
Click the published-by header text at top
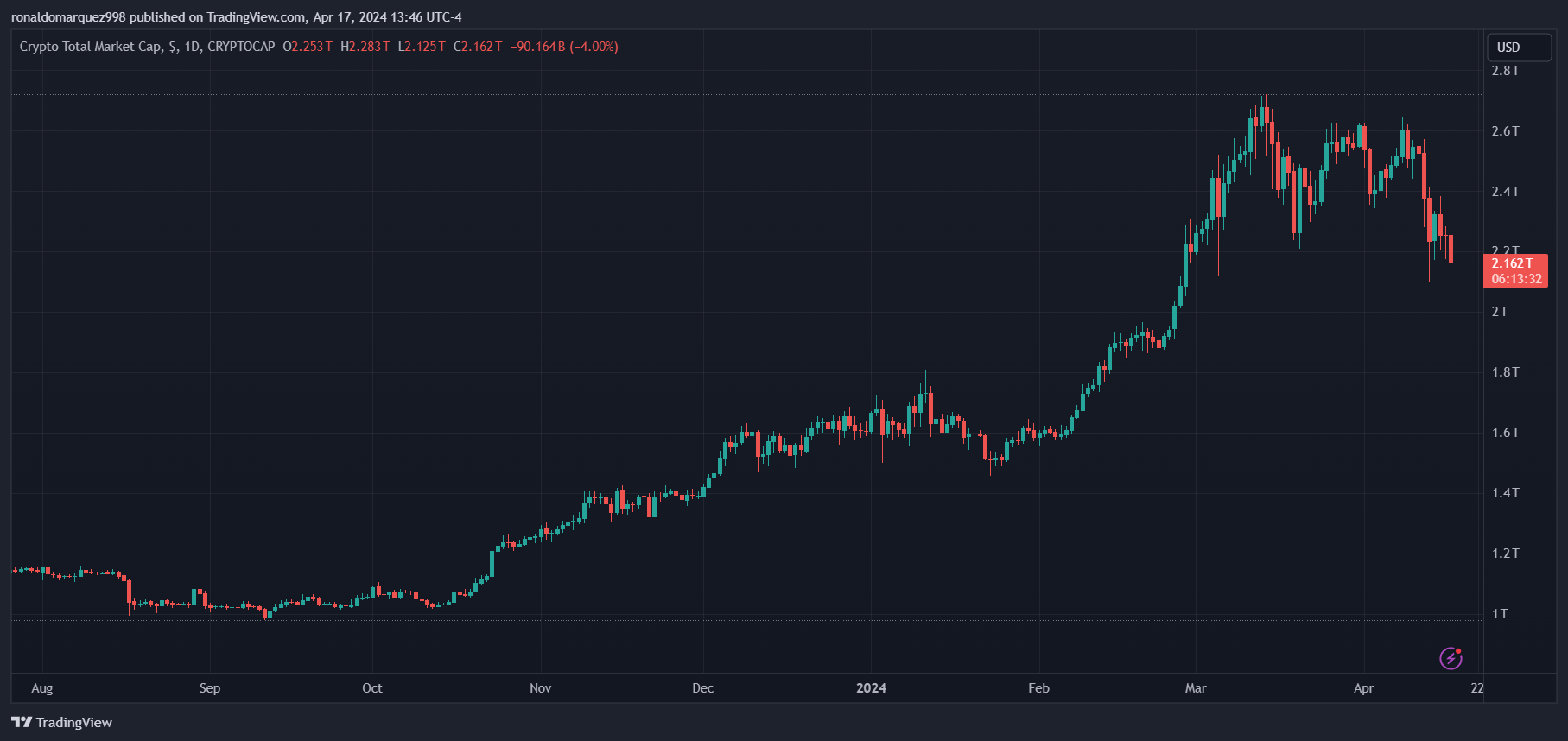237,17
